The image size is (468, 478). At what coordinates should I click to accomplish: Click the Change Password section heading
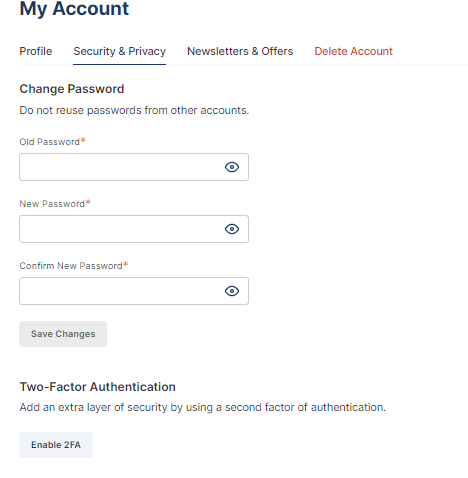72,89
